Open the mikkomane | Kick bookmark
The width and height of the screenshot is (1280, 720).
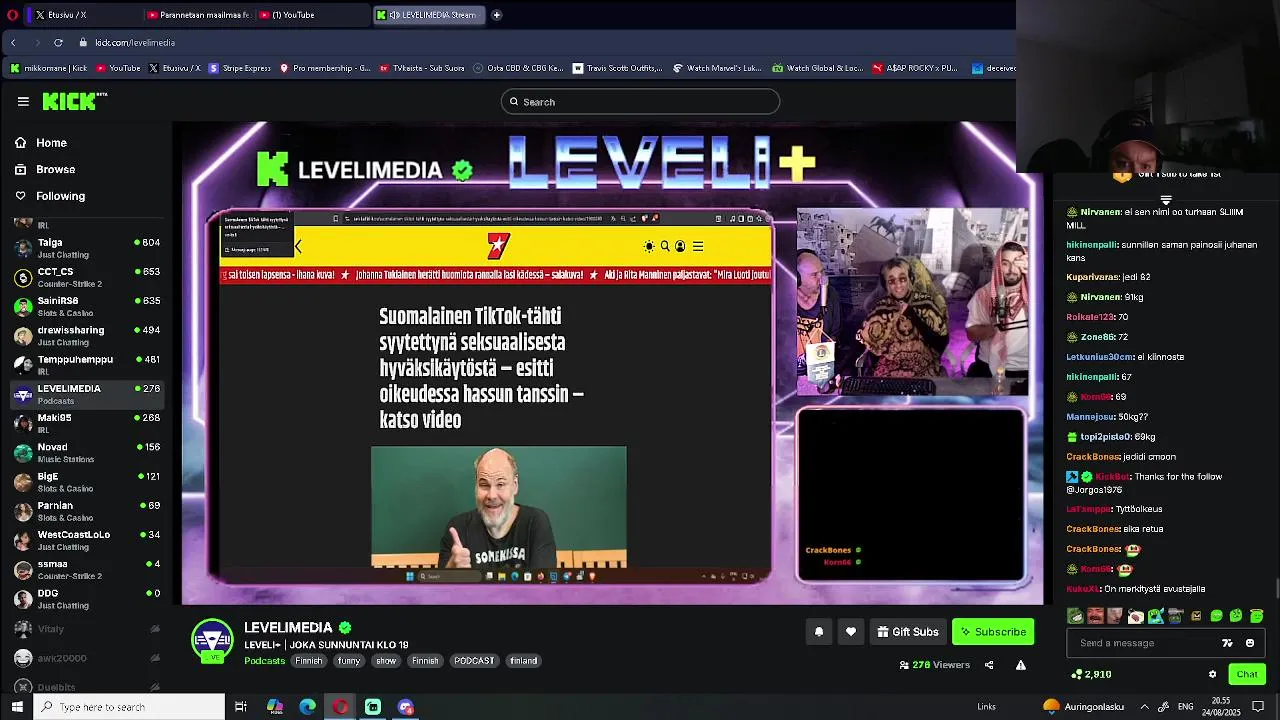point(48,68)
